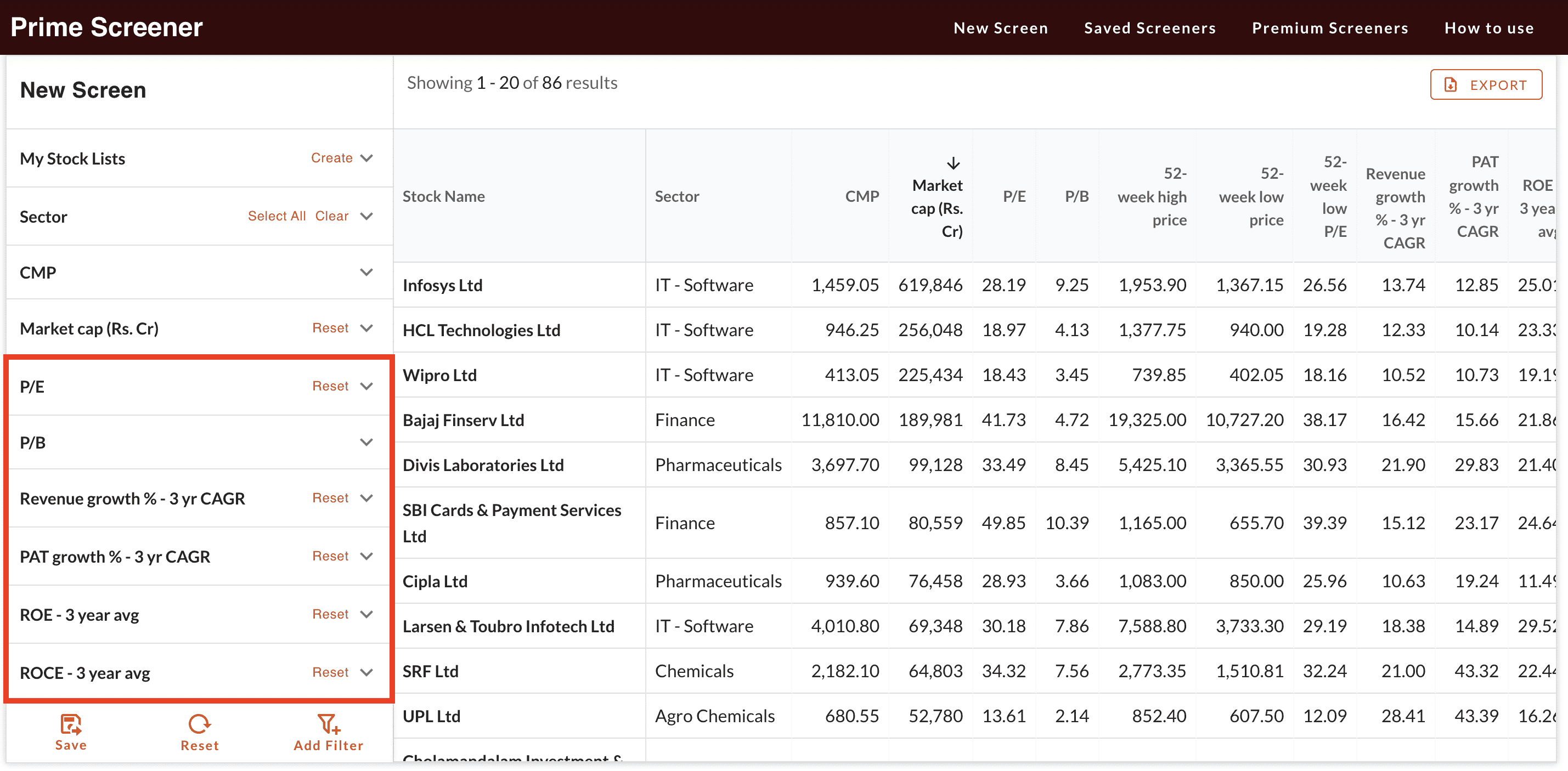1568x771 pixels.
Task: Sort by 52-week low price header
Action: coord(1251,196)
